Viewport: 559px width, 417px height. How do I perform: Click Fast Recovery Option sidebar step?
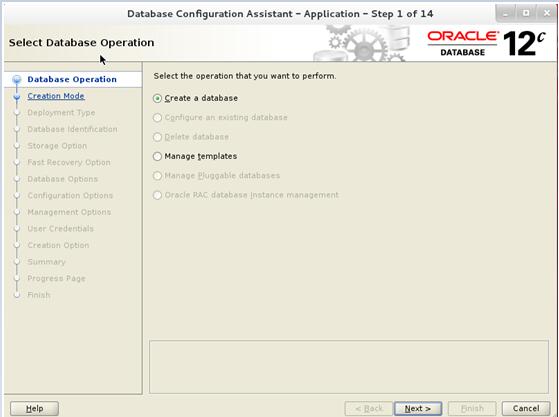(x=69, y=162)
